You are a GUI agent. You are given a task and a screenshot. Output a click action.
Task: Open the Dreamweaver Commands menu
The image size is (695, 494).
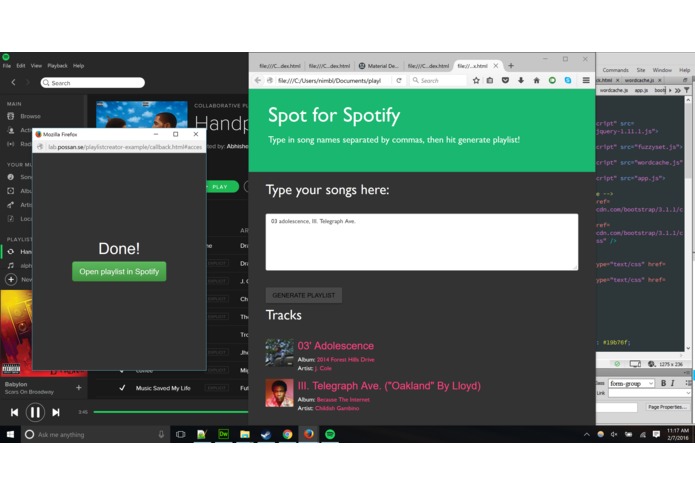tap(615, 70)
